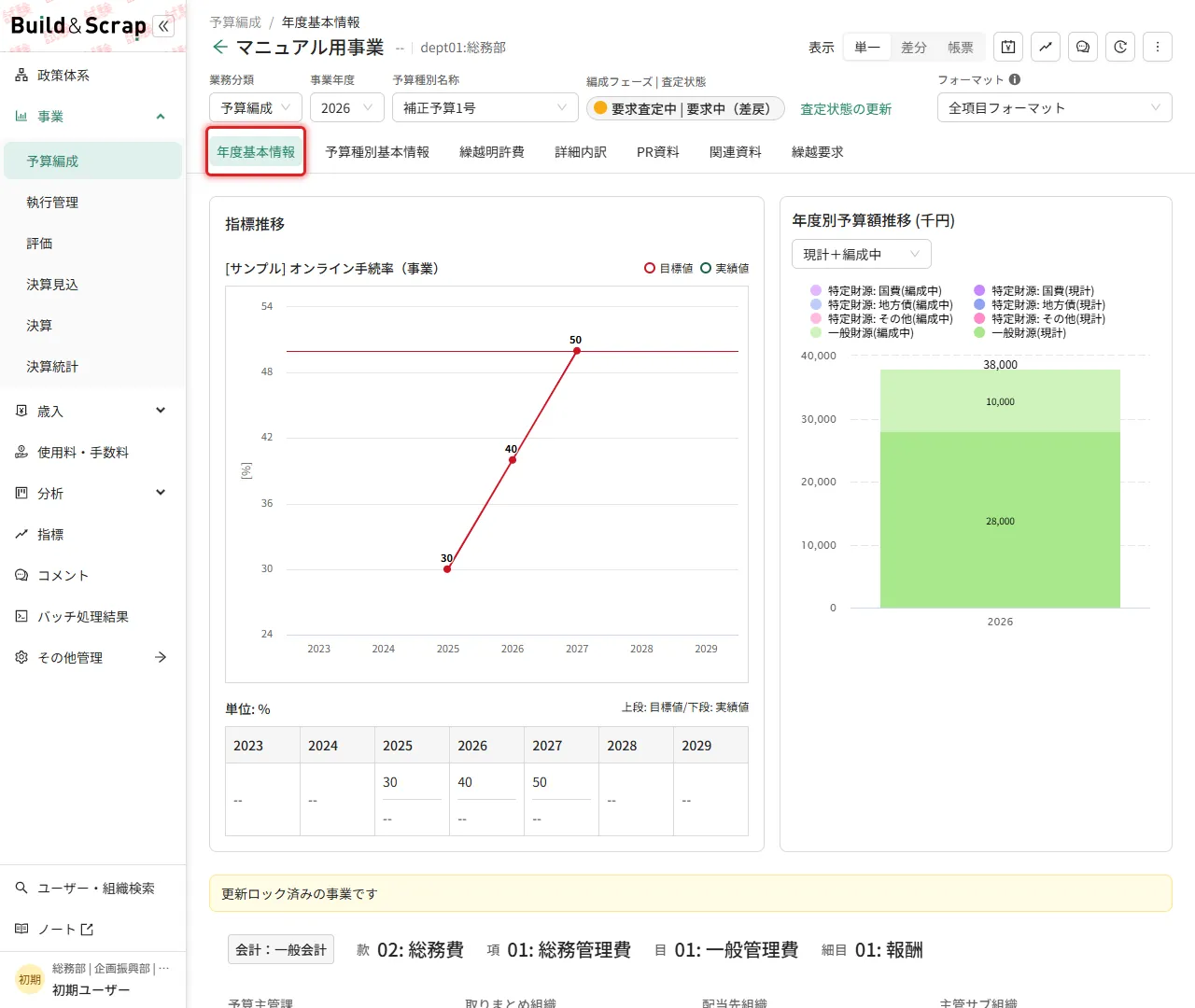The width and height of the screenshot is (1195, 1008).
Task: Open the 業務分類 dropdown showing 予算編成
Action: [x=256, y=108]
